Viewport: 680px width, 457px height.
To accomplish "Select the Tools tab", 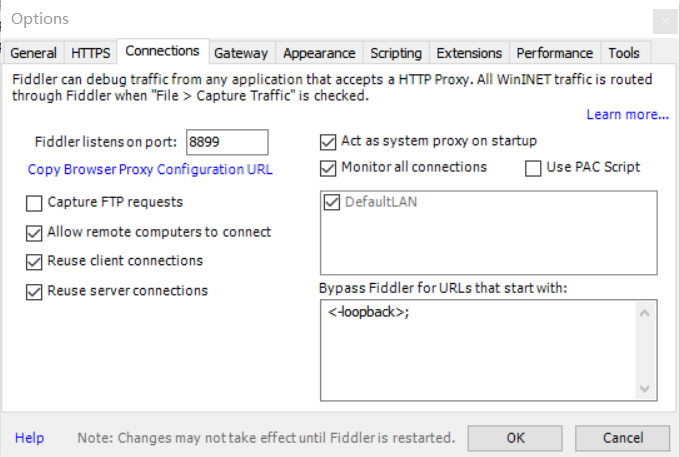I will (624, 53).
